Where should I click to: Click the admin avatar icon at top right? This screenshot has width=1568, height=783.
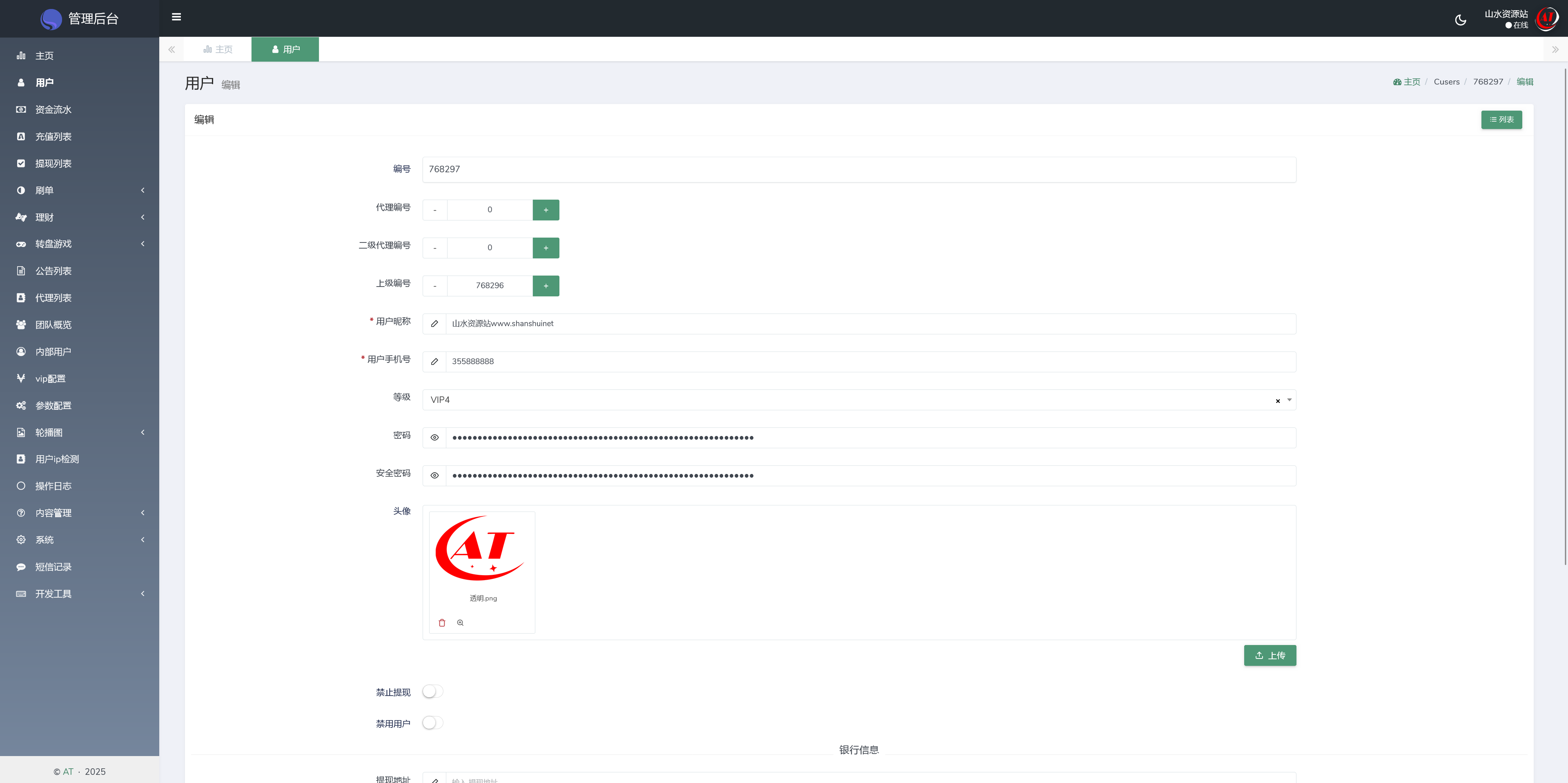(1546, 19)
